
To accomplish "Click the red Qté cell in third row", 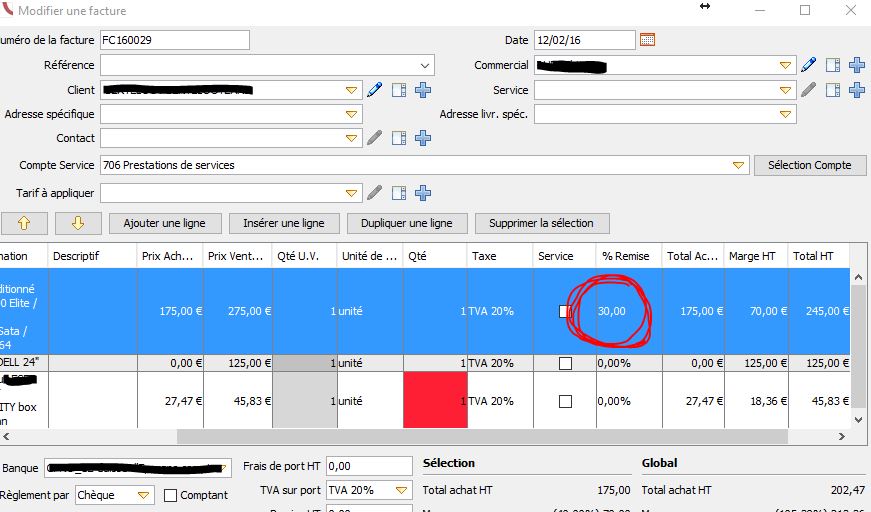I will (x=435, y=400).
